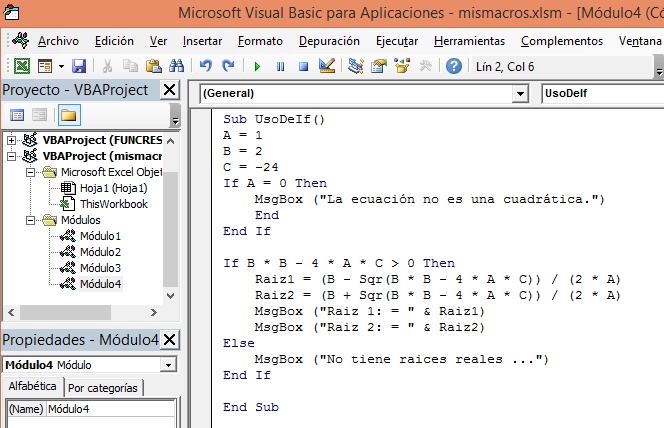Click the VBA application icon on title bar
This screenshot has height=428, width=664.
point(11,12)
